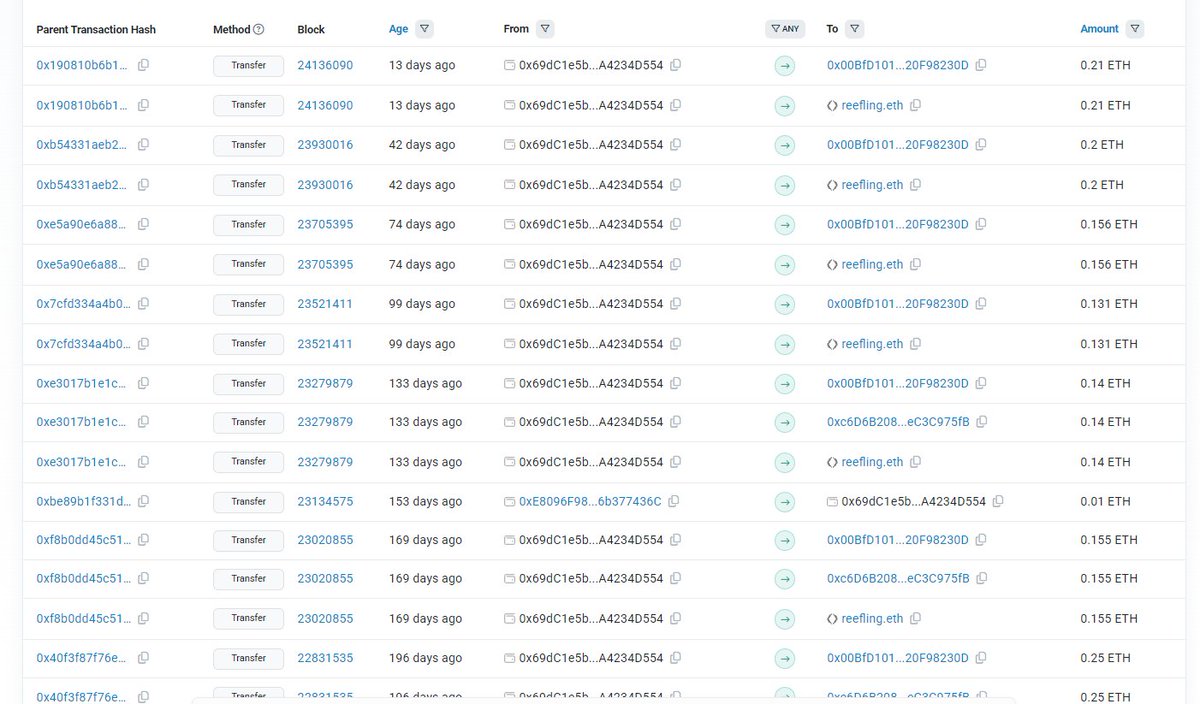The height and width of the screenshot is (704, 1200).
Task: Copy hash in 74-days row to reefling.eth
Action: point(143,264)
